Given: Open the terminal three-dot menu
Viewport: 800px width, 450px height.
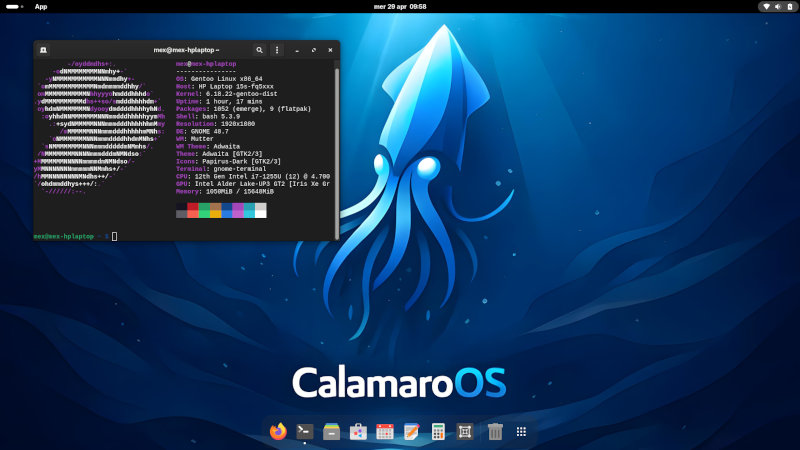Looking at the screenshot, I should point(277,50).
